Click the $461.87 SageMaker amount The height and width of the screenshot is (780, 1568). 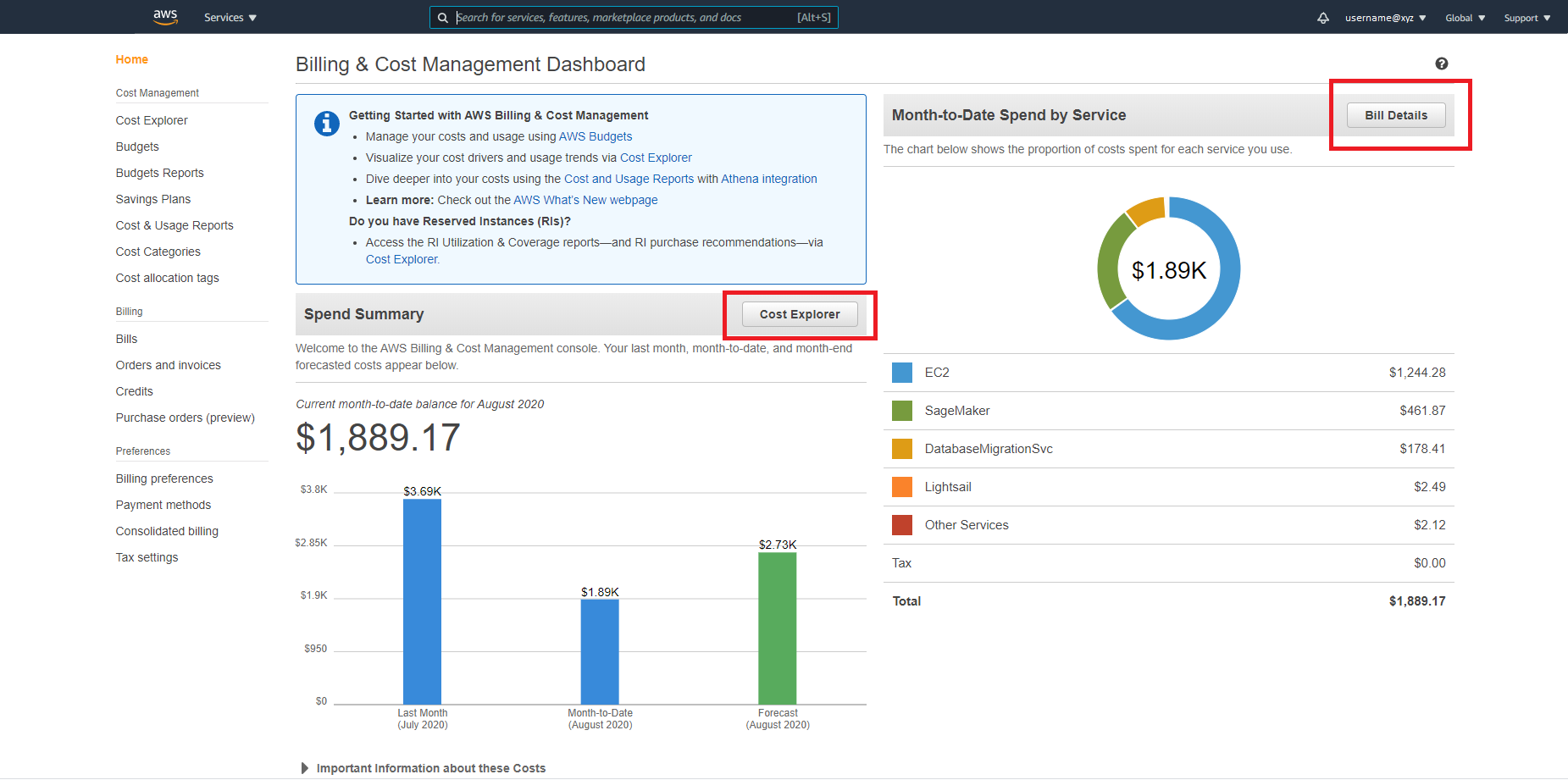(1422, 411)
